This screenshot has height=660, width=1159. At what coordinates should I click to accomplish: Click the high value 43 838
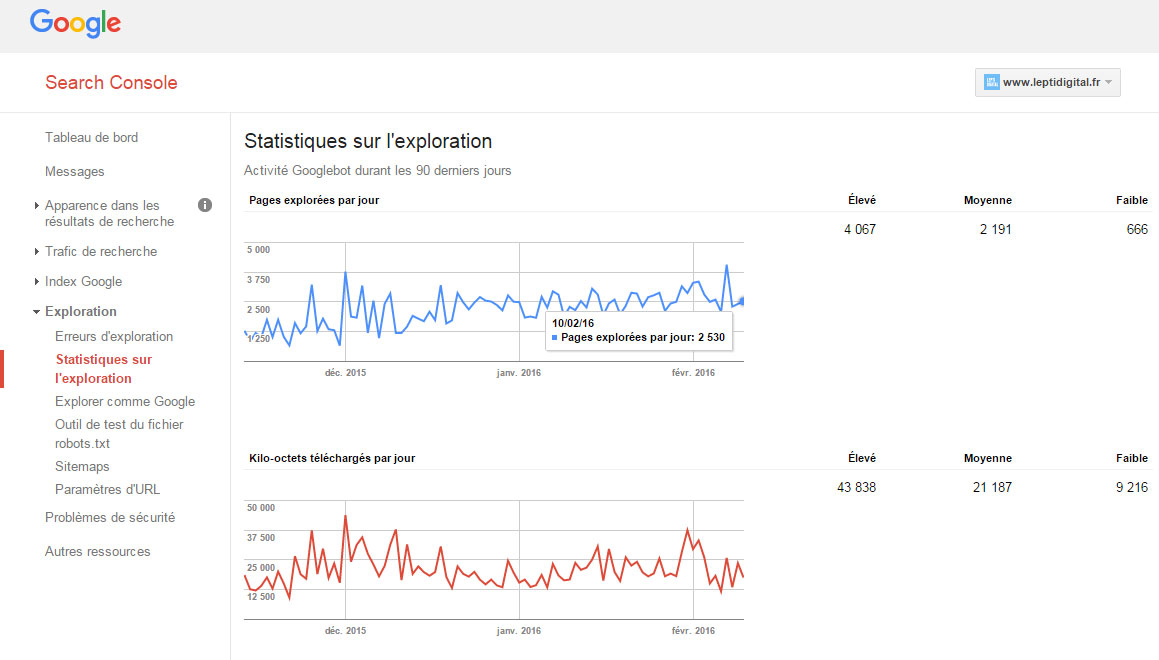tap(856, 488)
